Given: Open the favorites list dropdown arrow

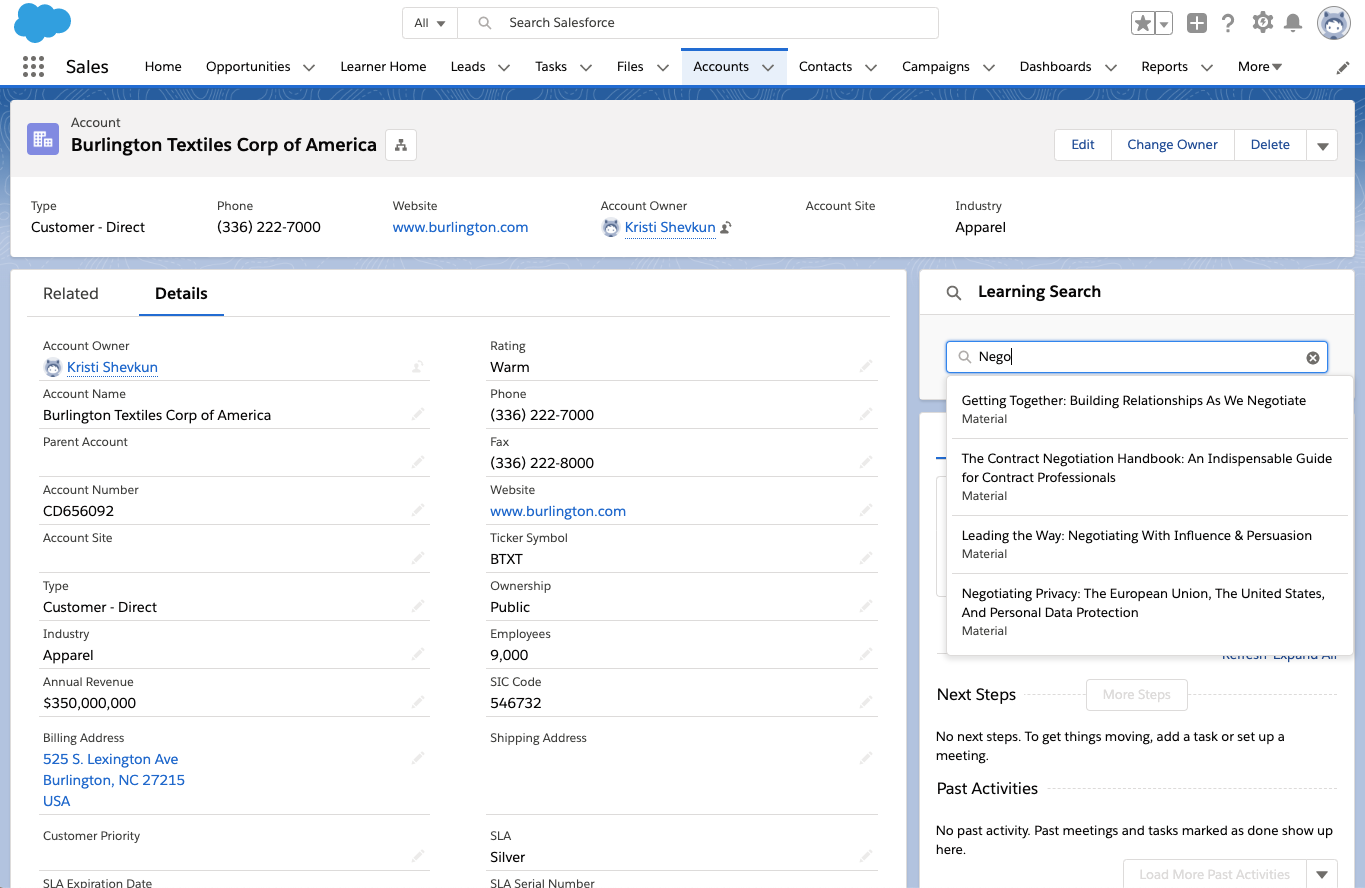Looking at the screenshot, I should point(1164,24).
